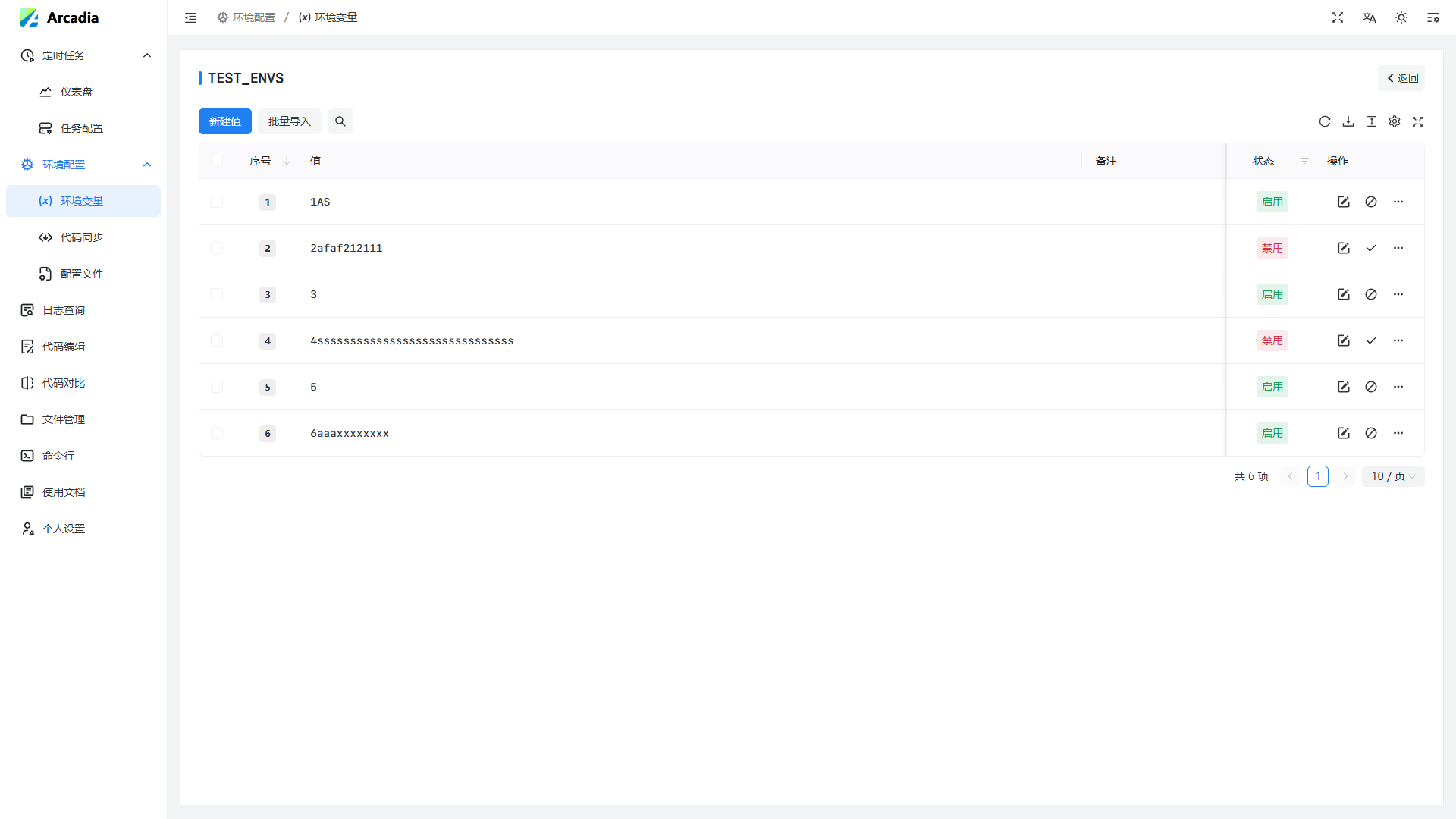
Task: Collapse the sidebar menu icon
Action: pos(191,17)
